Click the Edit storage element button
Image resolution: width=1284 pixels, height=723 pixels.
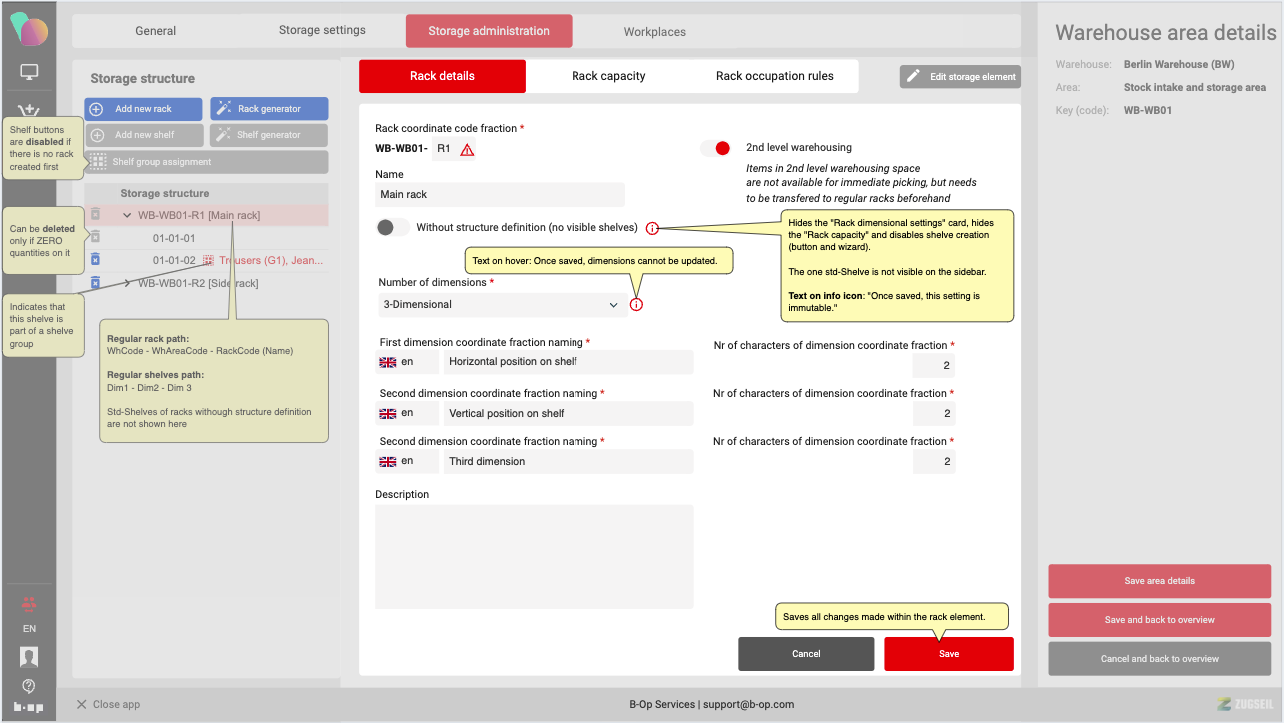tap(959, 77)
